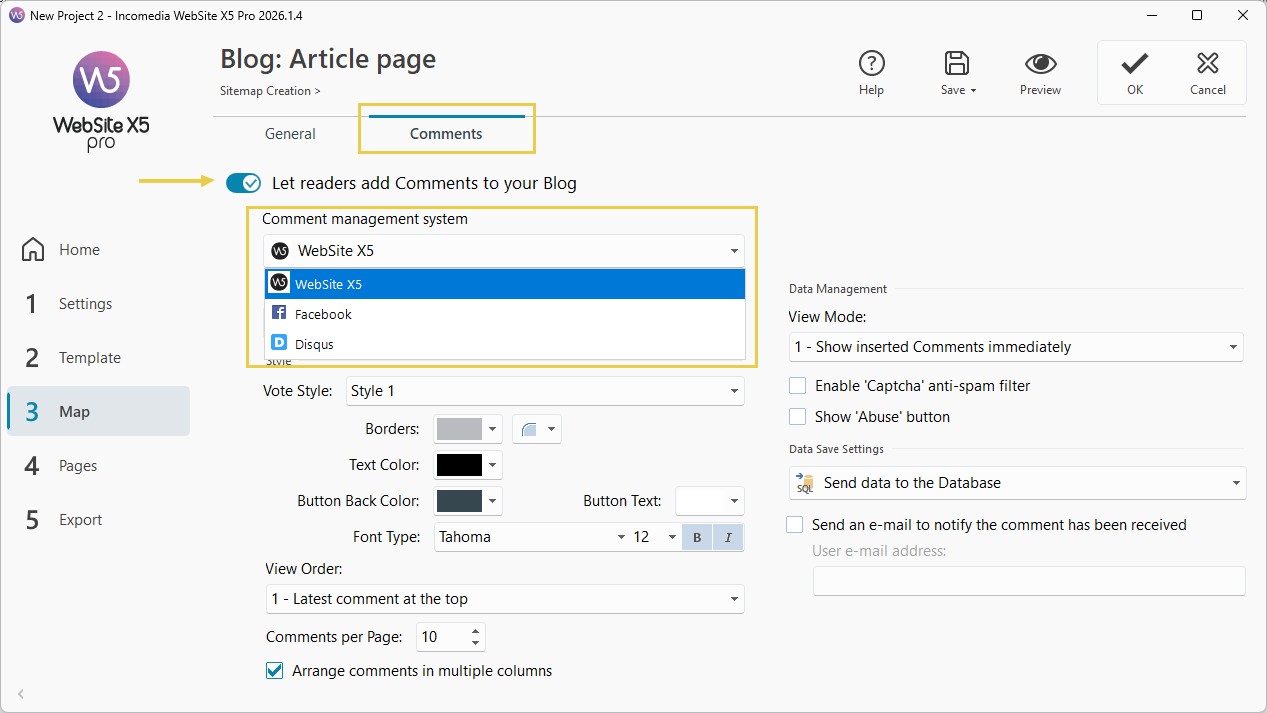Click the Save floppy disk icon
Screen dimensions: 1267x713
click(x=957, y=64)
